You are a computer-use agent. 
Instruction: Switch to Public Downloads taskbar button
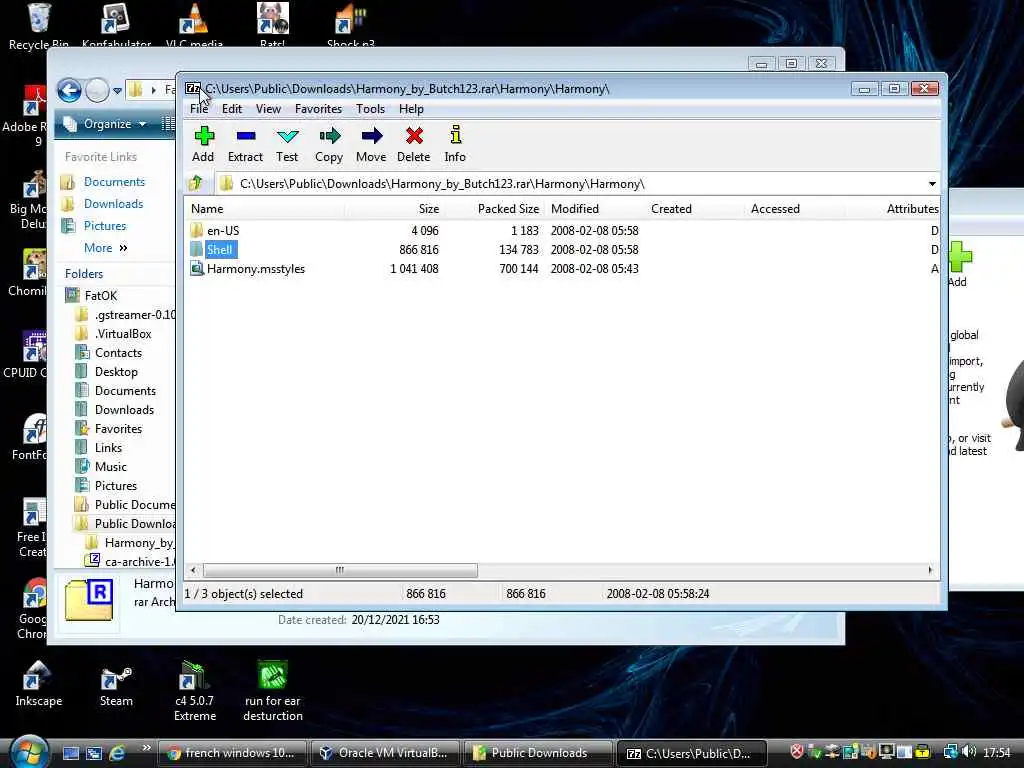tap(537, 753)
